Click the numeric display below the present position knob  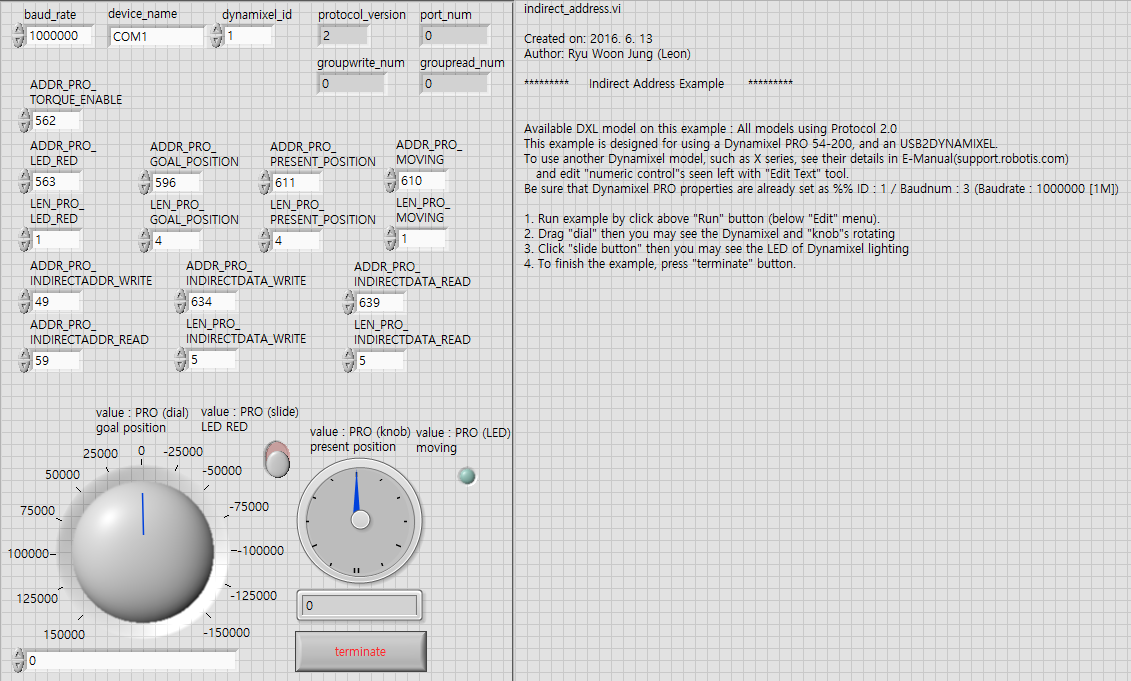click(x=358, y=605)
